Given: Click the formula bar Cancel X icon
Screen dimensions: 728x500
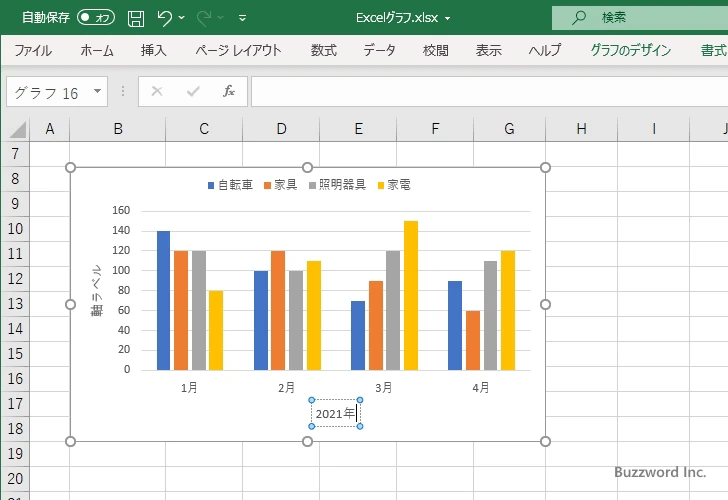Looking at the screenshot, I should pos(157,91).
